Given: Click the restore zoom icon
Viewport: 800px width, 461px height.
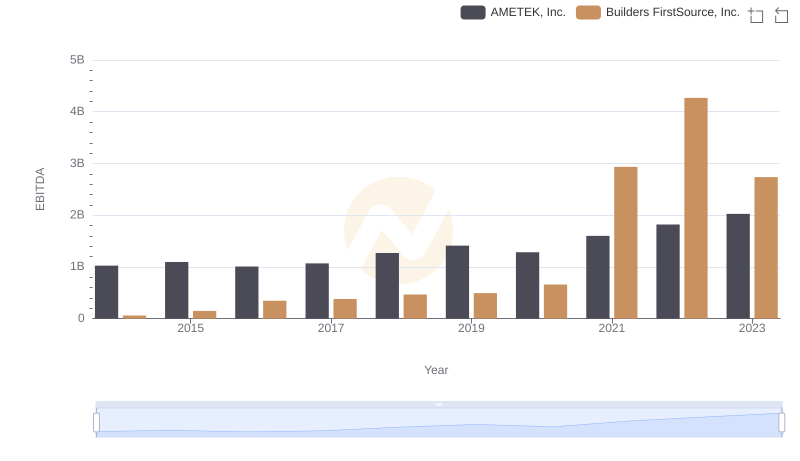Looking at the screenshot, I should (781, 15).
